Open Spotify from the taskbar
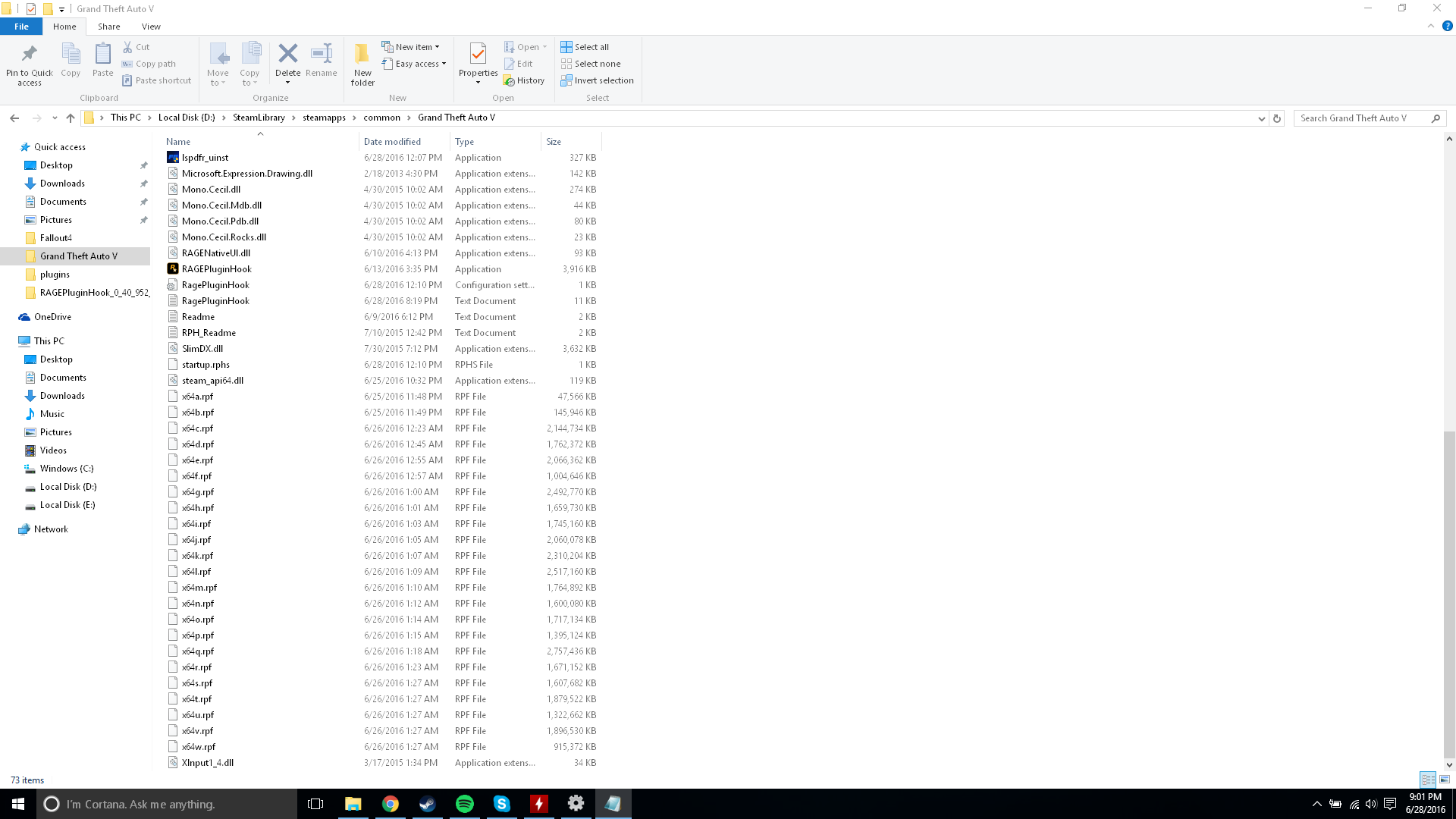The width and height of the screenshot is (1456, 819). [x=465, y=804]
